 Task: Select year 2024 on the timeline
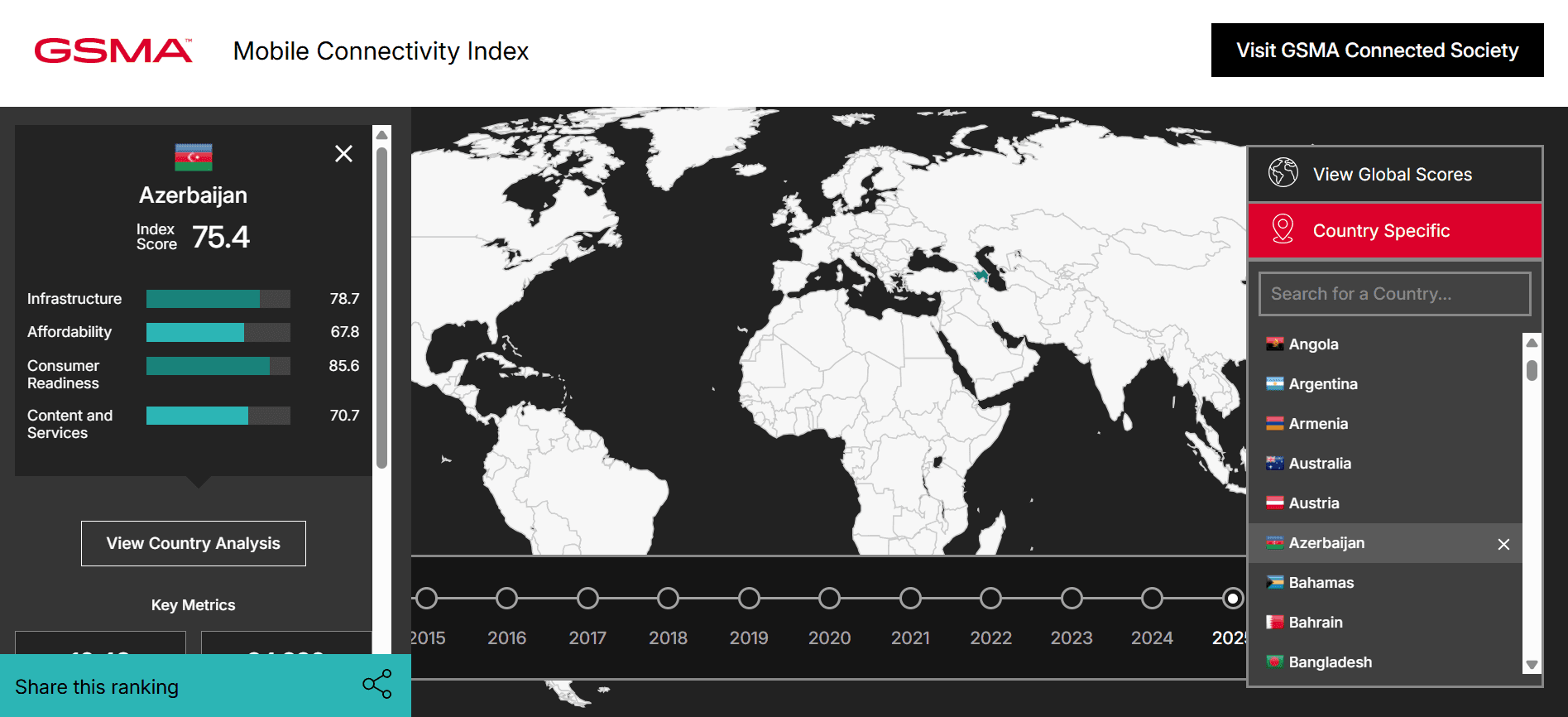1153,598
